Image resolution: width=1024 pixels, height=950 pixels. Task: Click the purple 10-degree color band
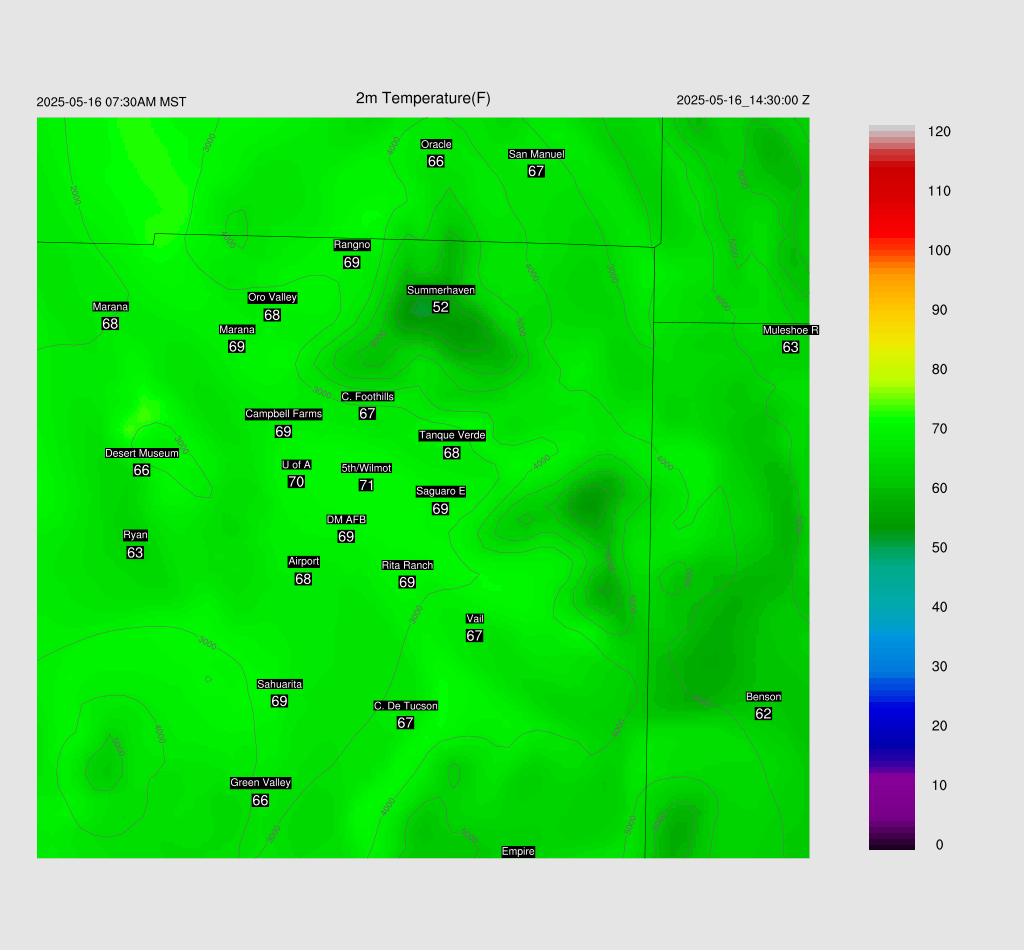(891, 785)
